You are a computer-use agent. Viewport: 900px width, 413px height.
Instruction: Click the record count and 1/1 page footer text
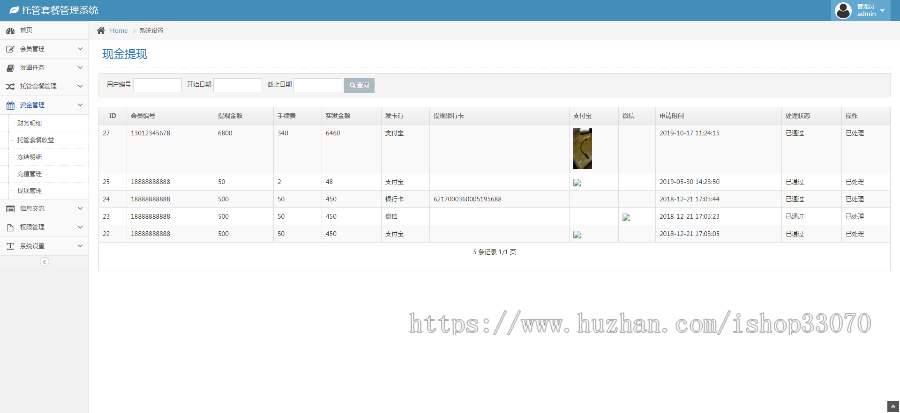(494, 252)
